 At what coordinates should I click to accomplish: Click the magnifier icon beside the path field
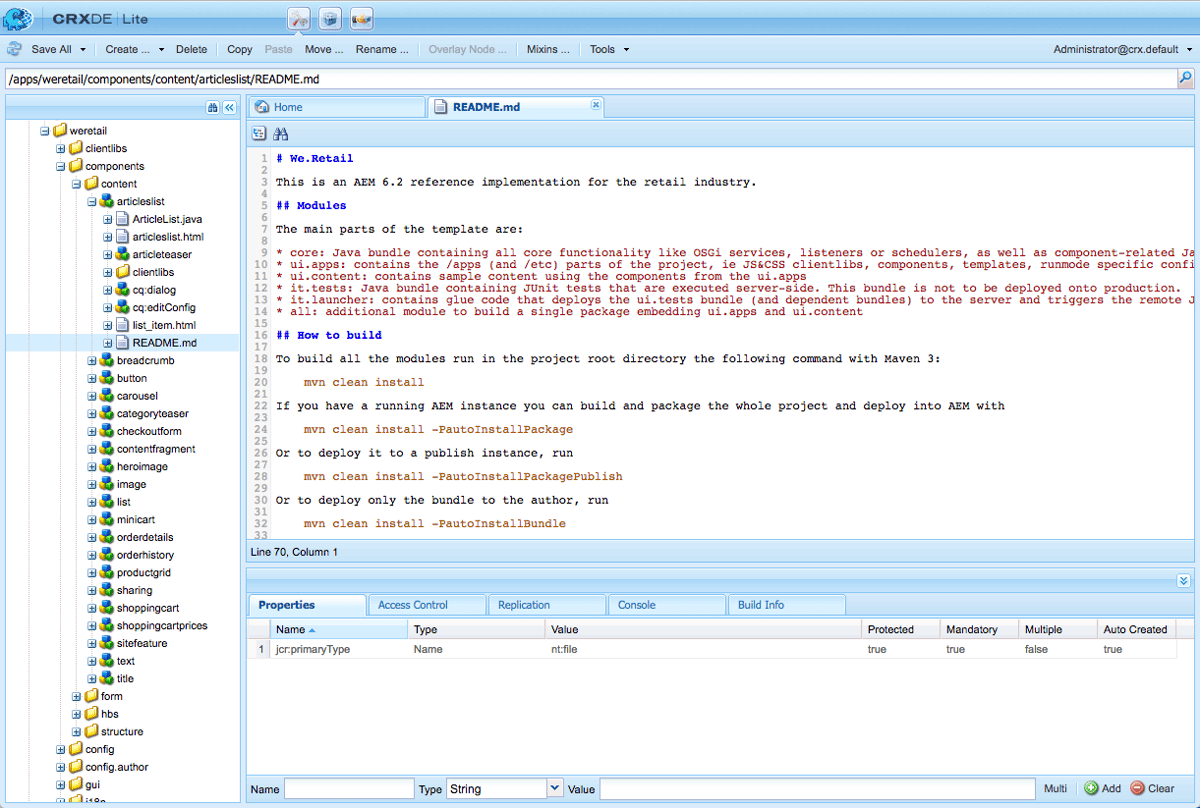1186,77
